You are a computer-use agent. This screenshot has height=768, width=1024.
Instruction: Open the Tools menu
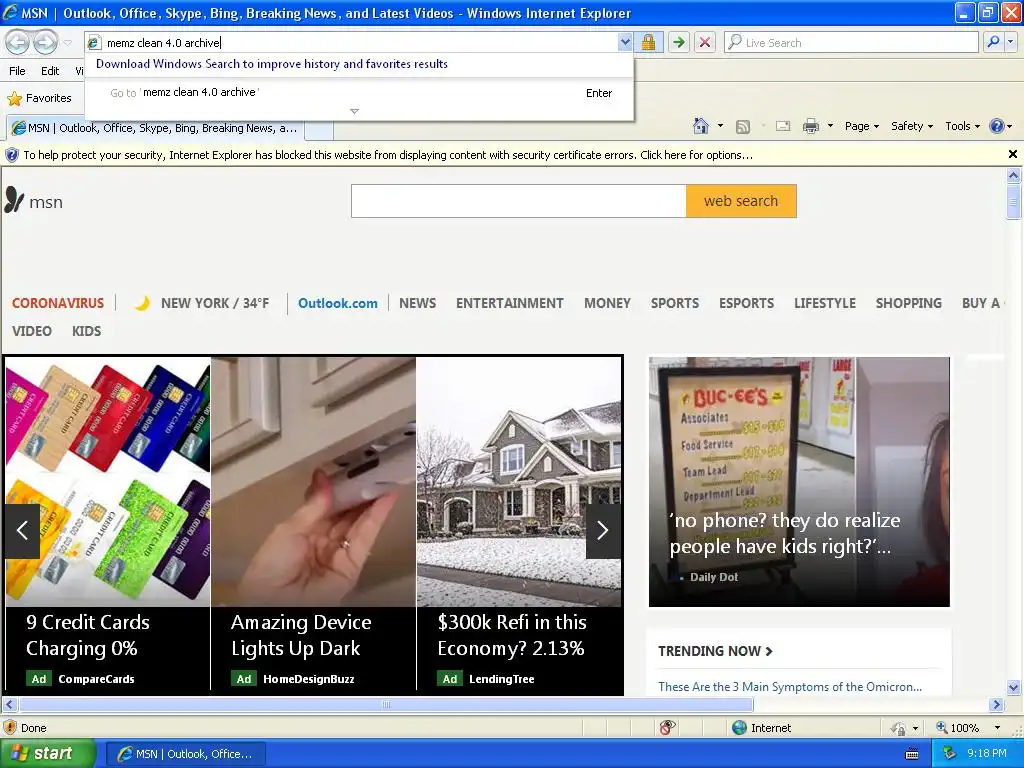coord(963,126)
